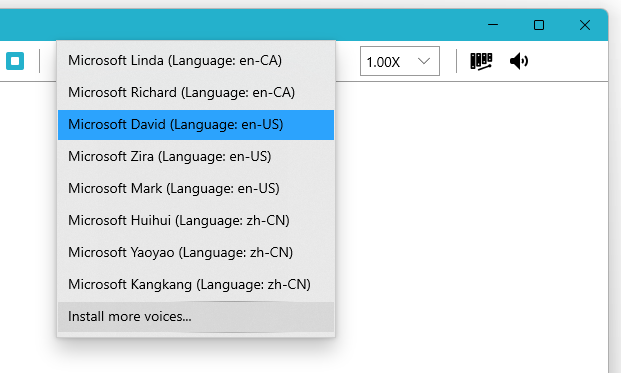Click the speaker volume icon
This screenshot has width=621, height=373.
pos(519,61)
